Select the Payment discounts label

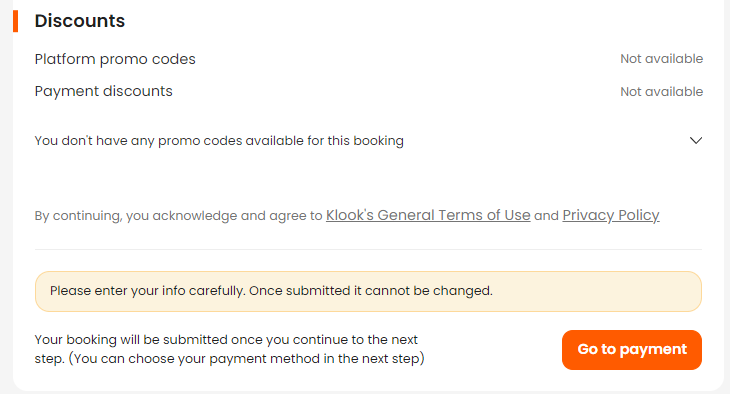[x=103, y=91]
